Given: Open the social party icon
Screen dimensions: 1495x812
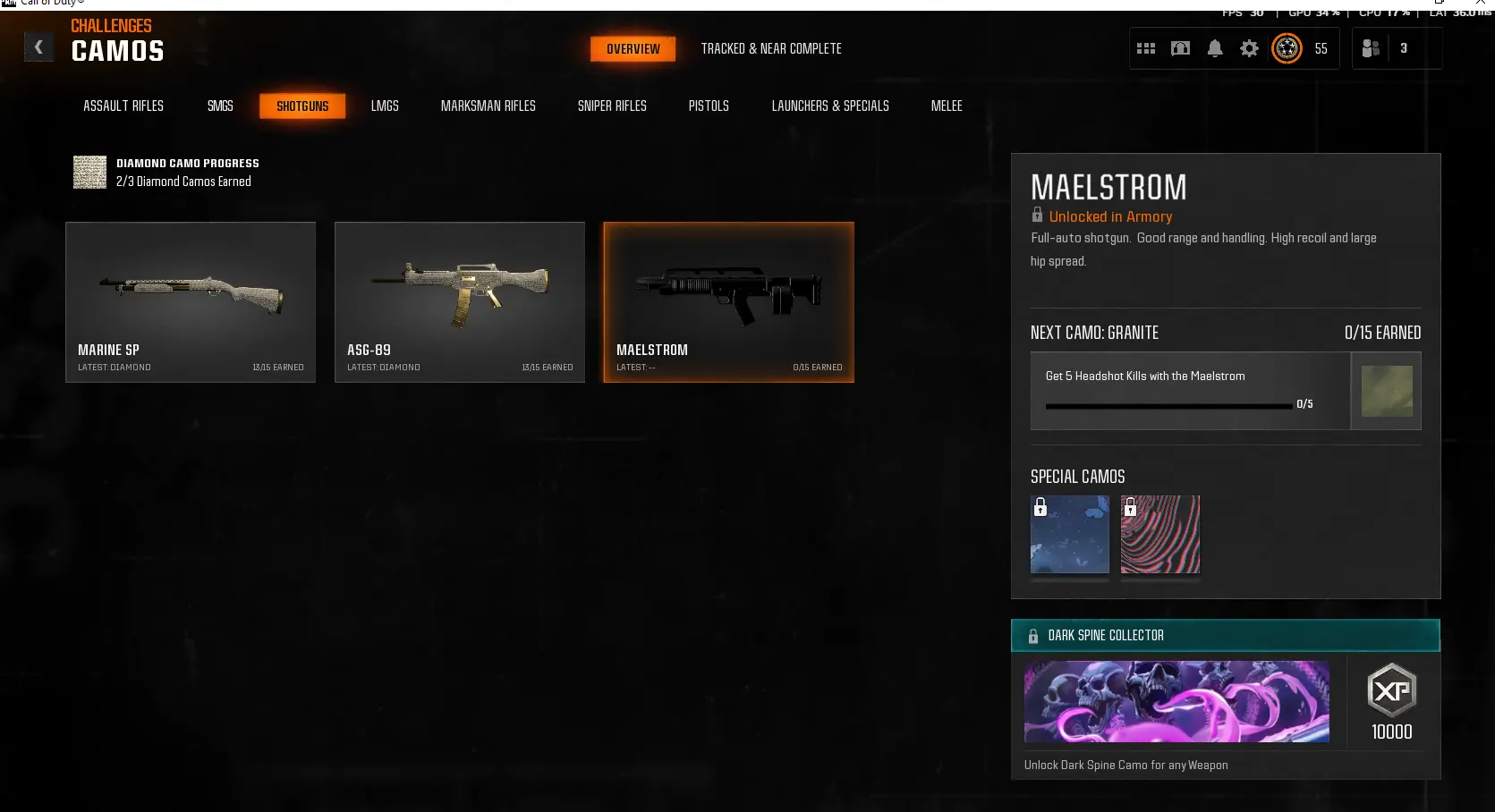Looking at the screenshot, I should coord(1371,48).
